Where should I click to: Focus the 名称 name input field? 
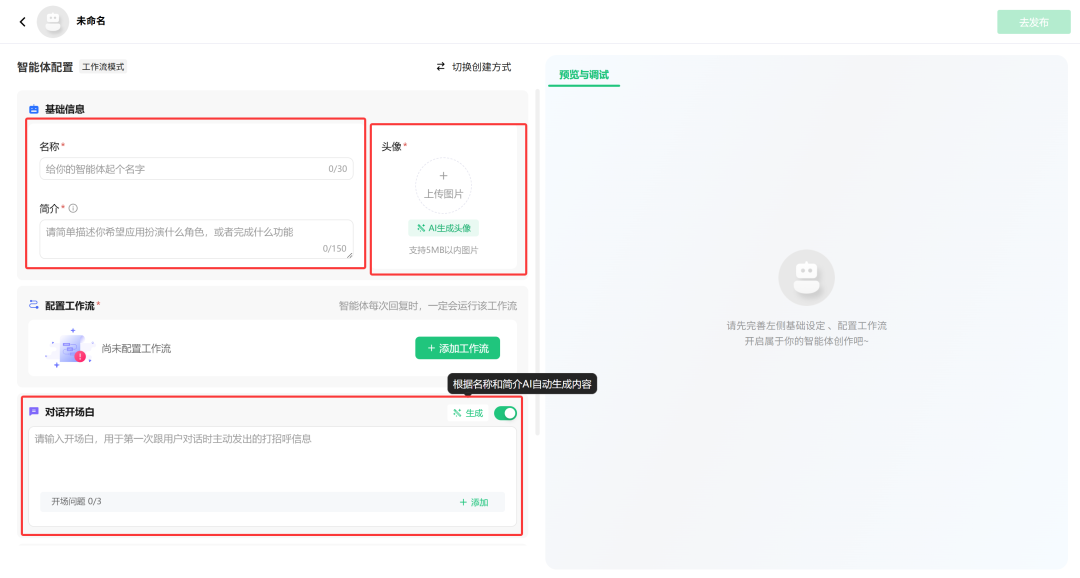(196, 169)
